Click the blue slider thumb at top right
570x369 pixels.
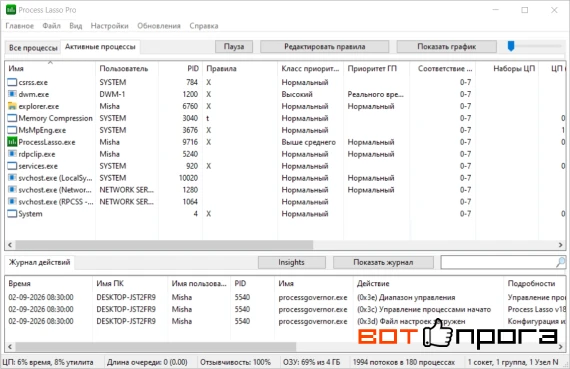click(x=511, y=46)
